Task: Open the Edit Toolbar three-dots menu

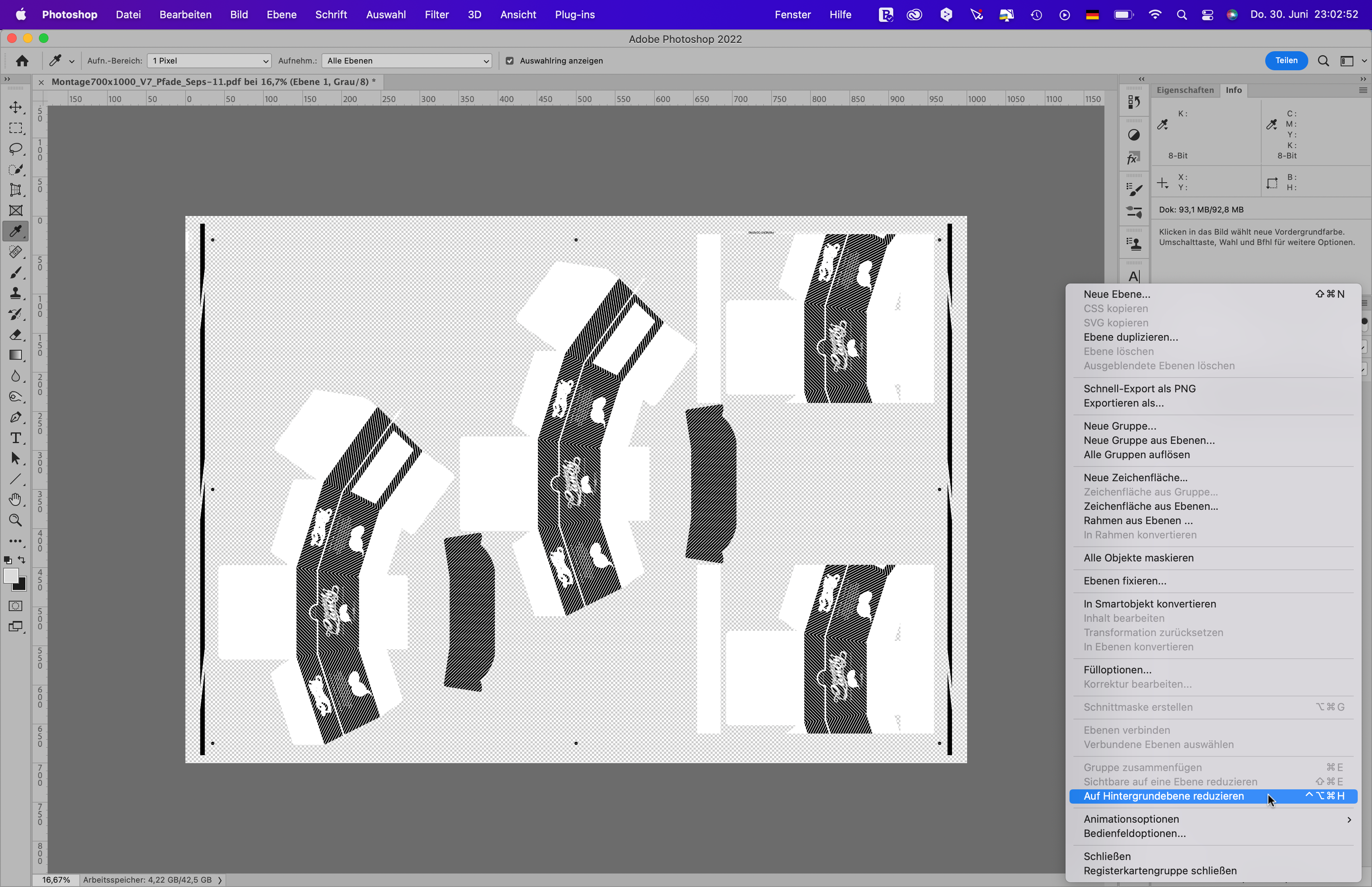Action: (15, 542)
